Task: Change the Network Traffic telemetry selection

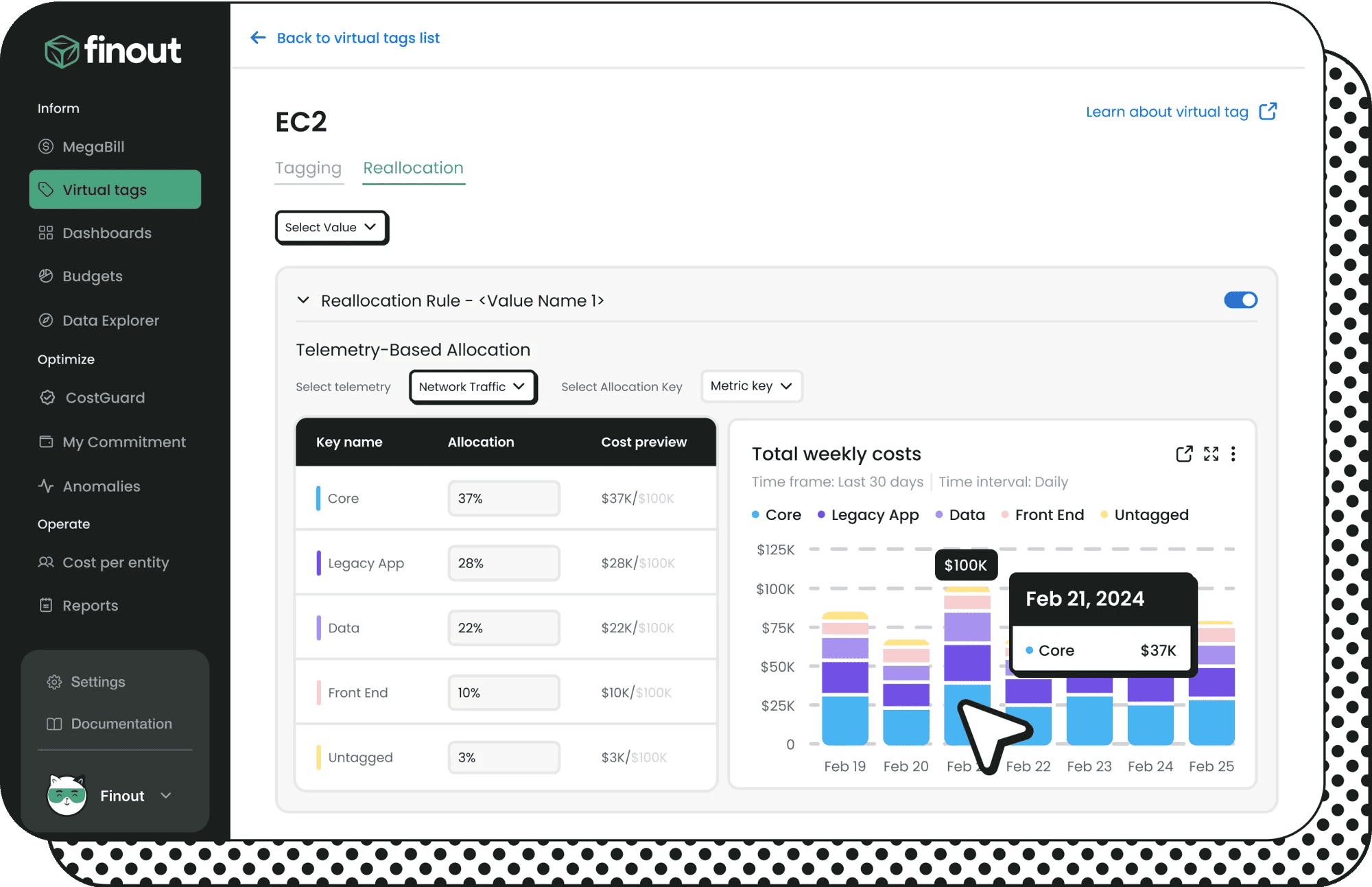Action: click(473, 386)
